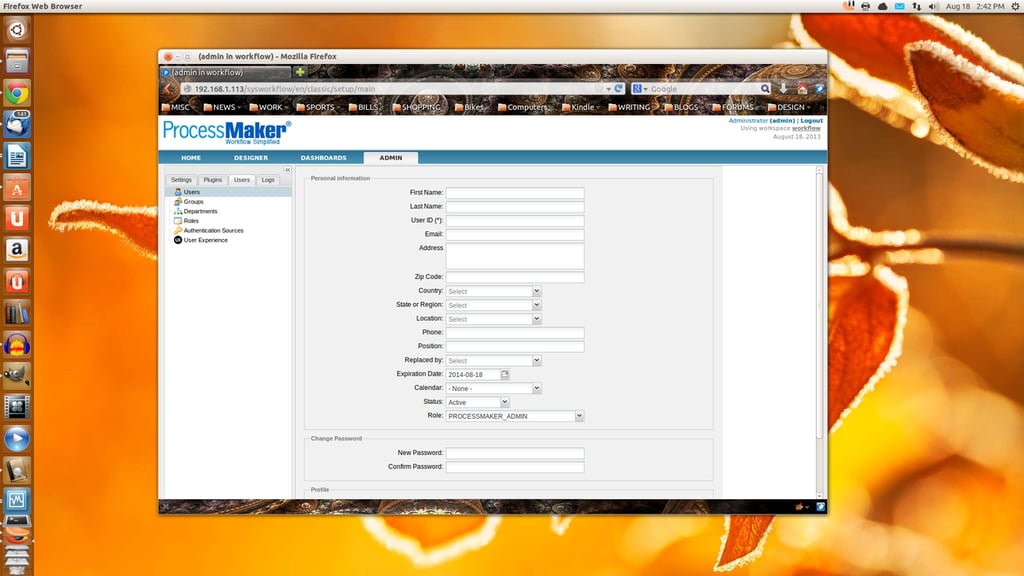Open the Settings sub-tab

click(181, 180)
